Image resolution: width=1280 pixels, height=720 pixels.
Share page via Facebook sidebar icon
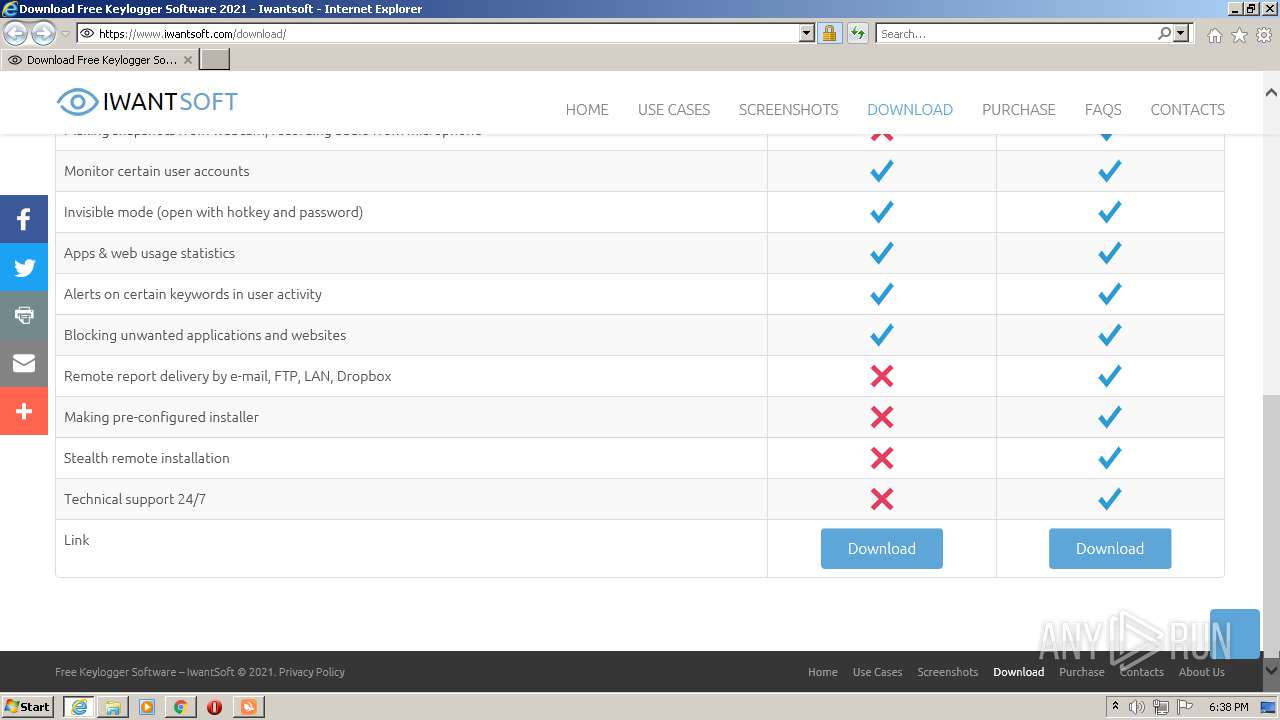coord(24,219)
